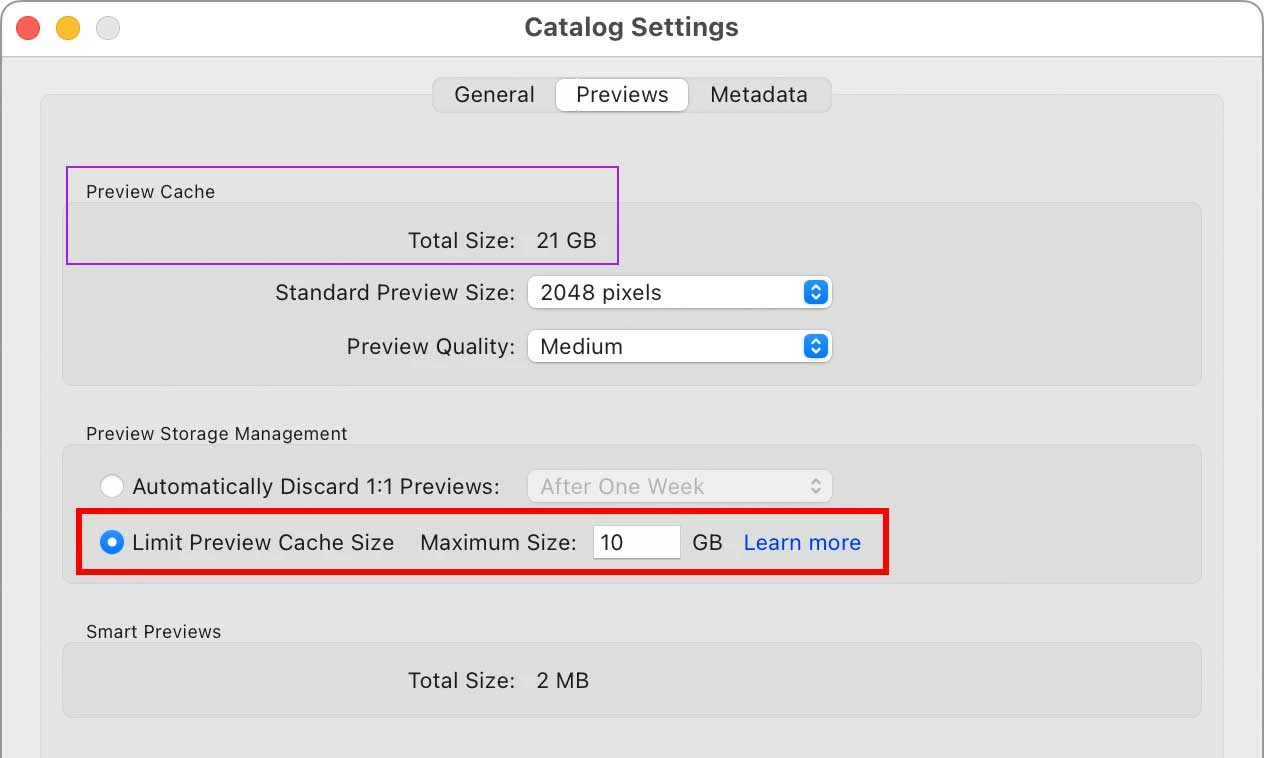Follow the Learn more link
The width and height of the screenshot is (1264, 758).
click(x=802, y=543)
